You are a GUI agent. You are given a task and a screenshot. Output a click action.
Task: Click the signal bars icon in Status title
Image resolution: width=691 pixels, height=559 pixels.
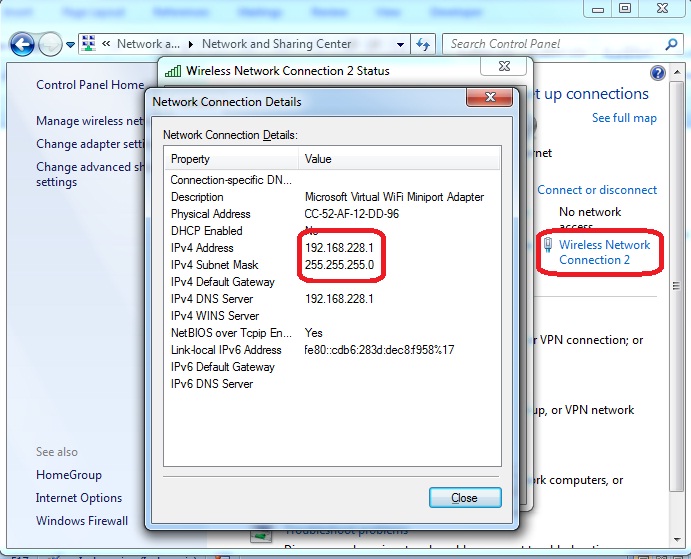[x=173, y=71]
